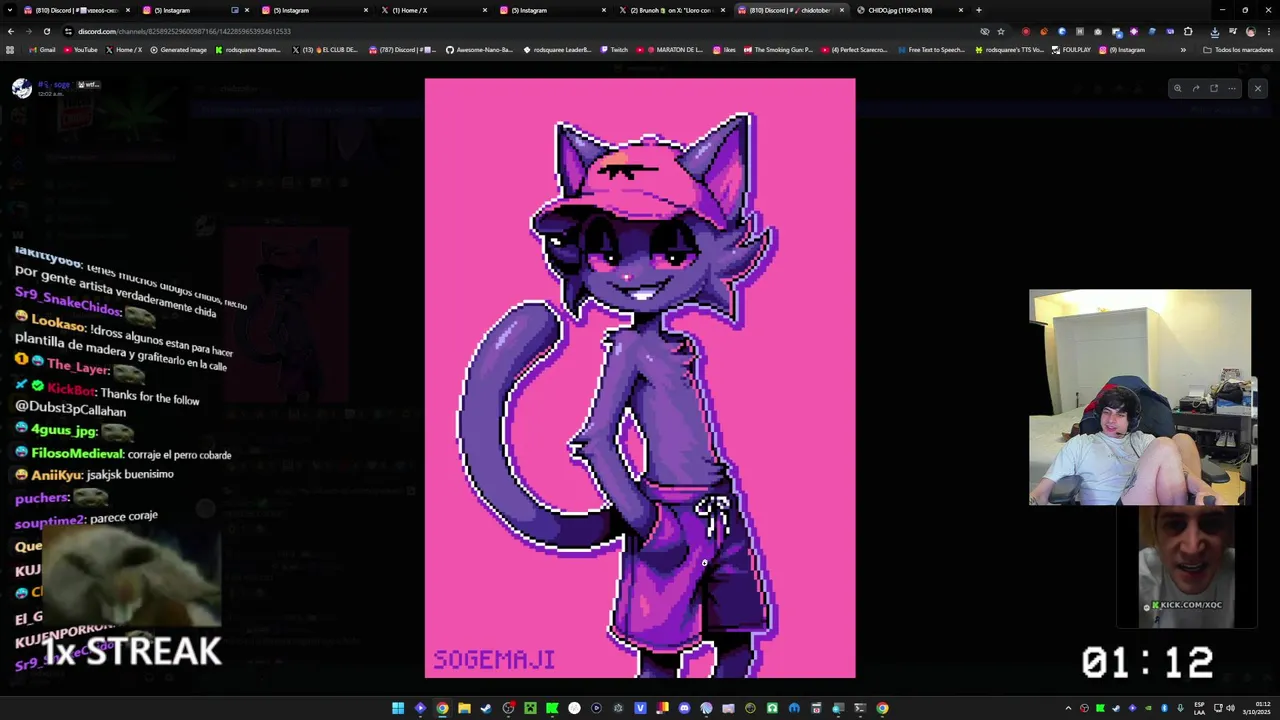Image resolution: width=1280 pixels, height=720 pixels.
Task: Open image in browser via viewer icon
Action: (x=1214, y=88)
